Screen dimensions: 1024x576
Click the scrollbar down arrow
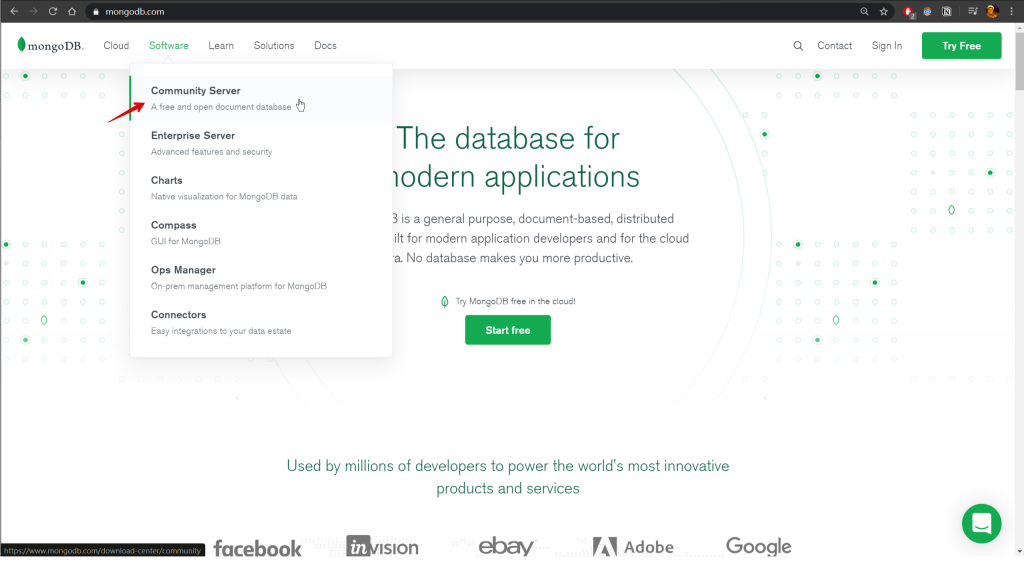[1019, 552]
